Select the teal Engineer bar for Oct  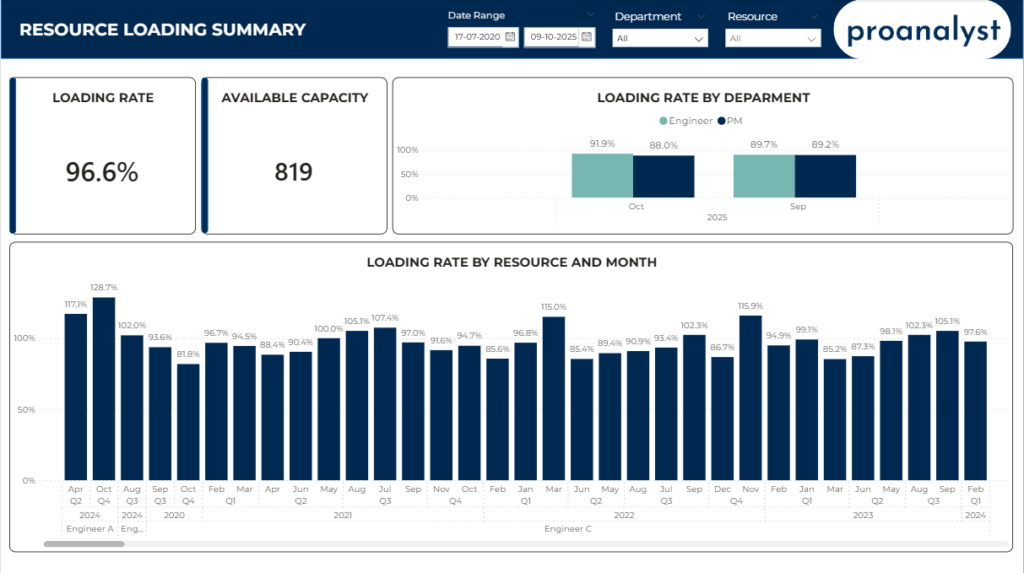pyautogui.click(x=602, y=176)
